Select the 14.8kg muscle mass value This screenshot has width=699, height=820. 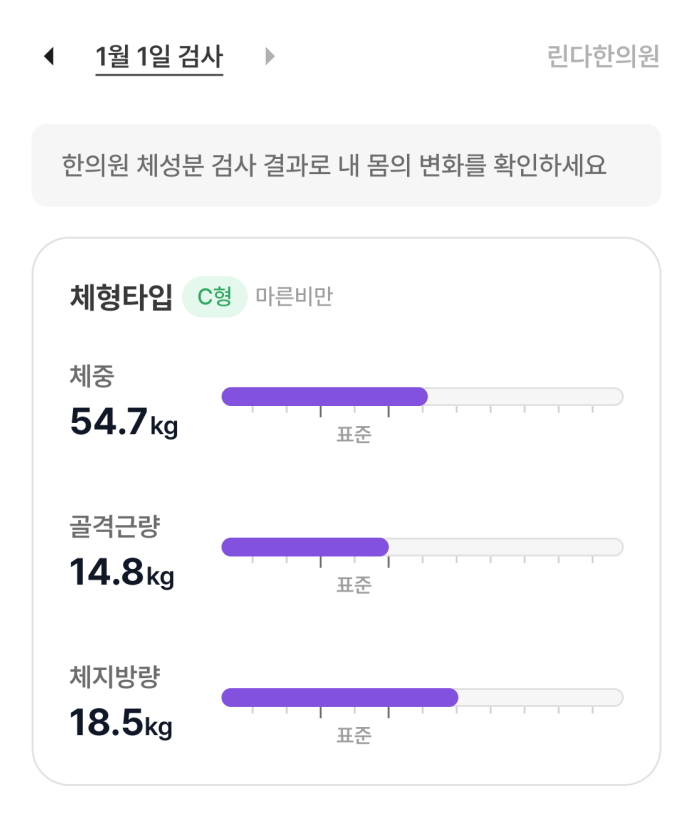(122, 573)
